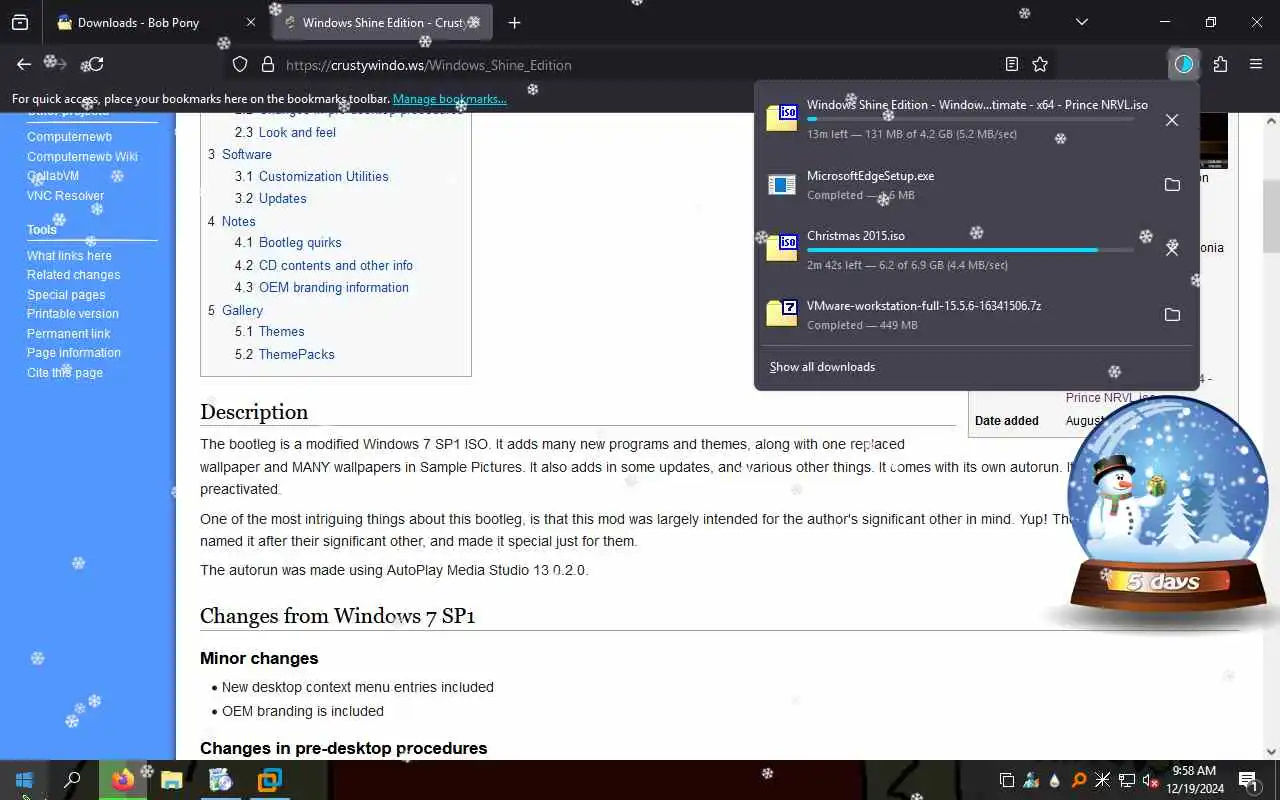Open the Permanent link

68,334
